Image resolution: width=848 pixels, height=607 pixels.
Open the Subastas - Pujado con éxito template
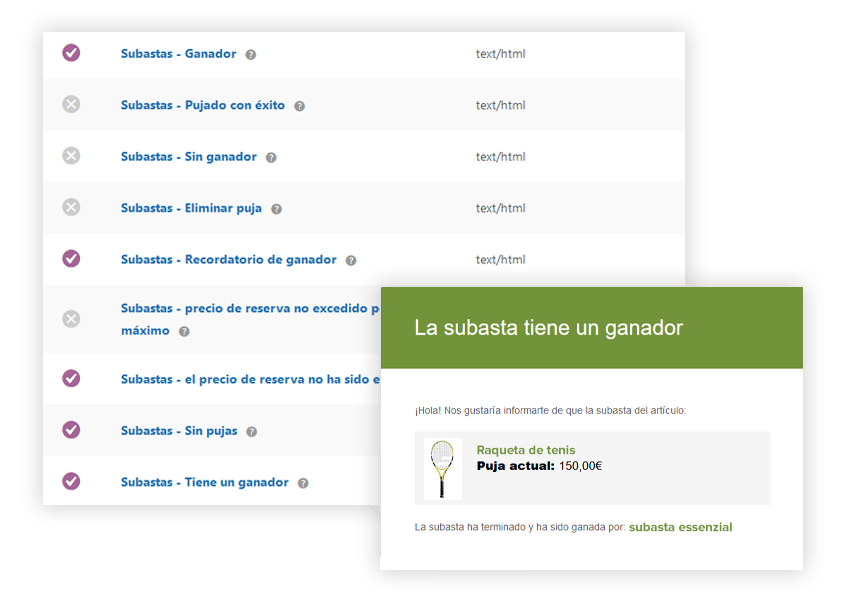click(203, 105)
